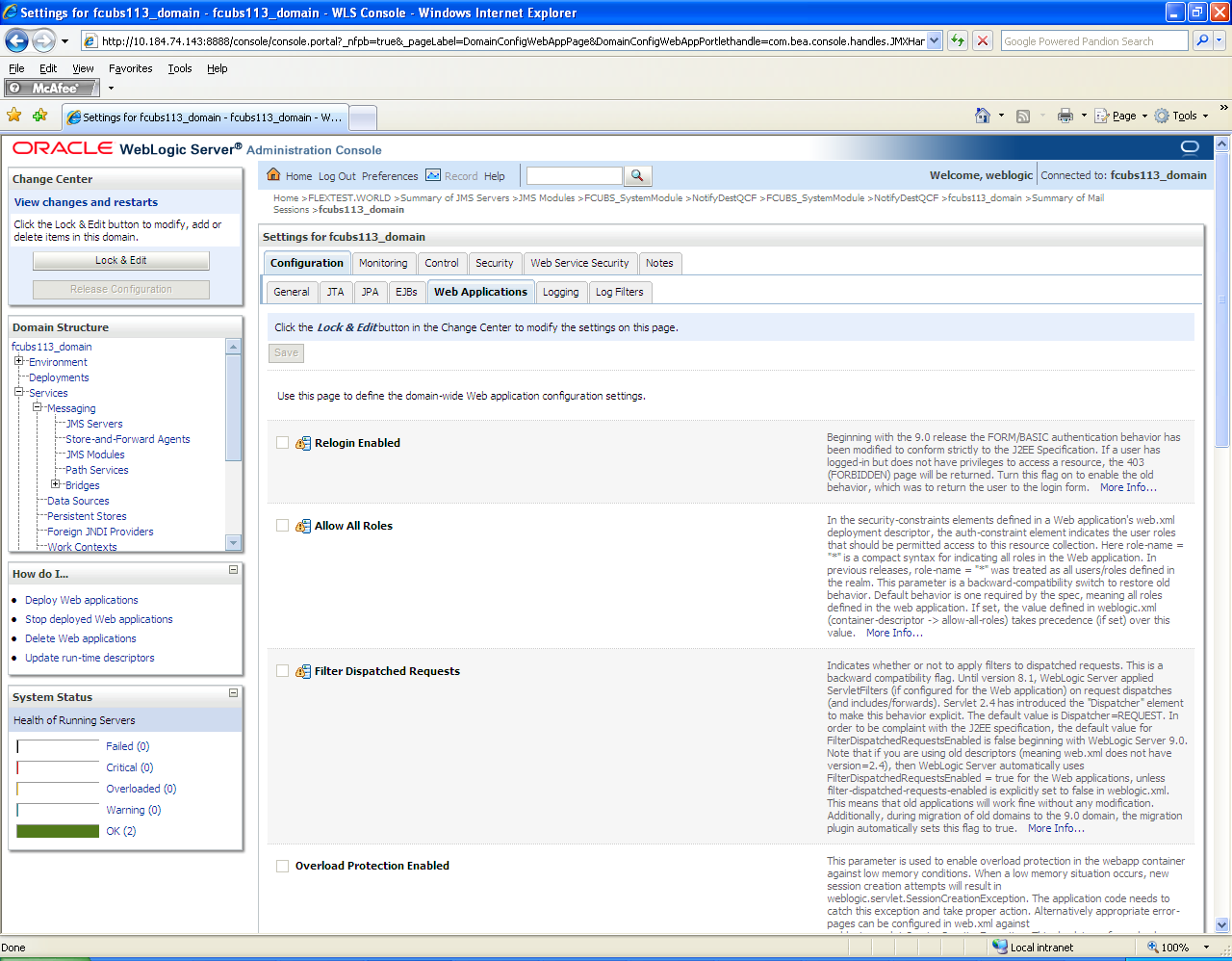Viewport: 1232px width, 961px height.
Task: Click the Log Out link
Action: pos(337,176)
